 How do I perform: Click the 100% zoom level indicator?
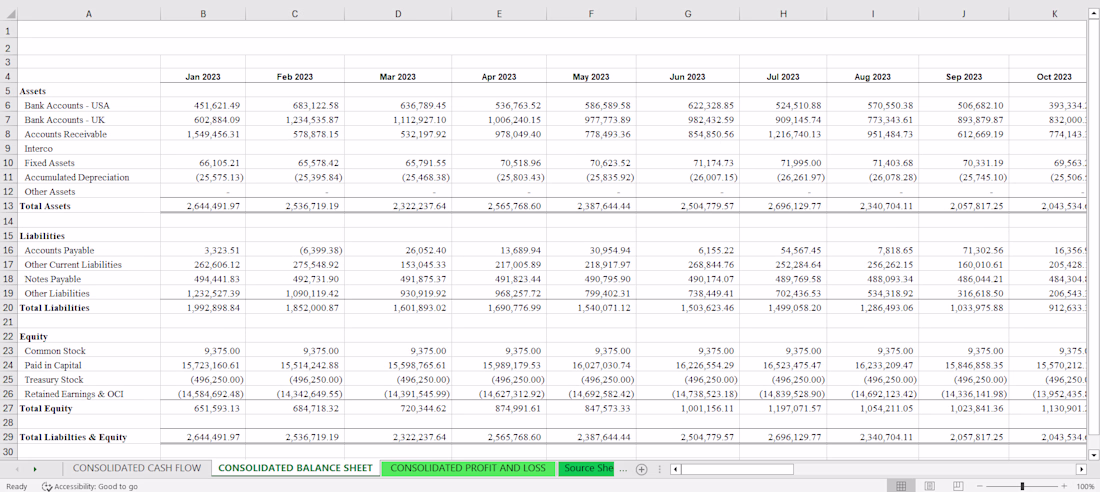(1085, 486)
